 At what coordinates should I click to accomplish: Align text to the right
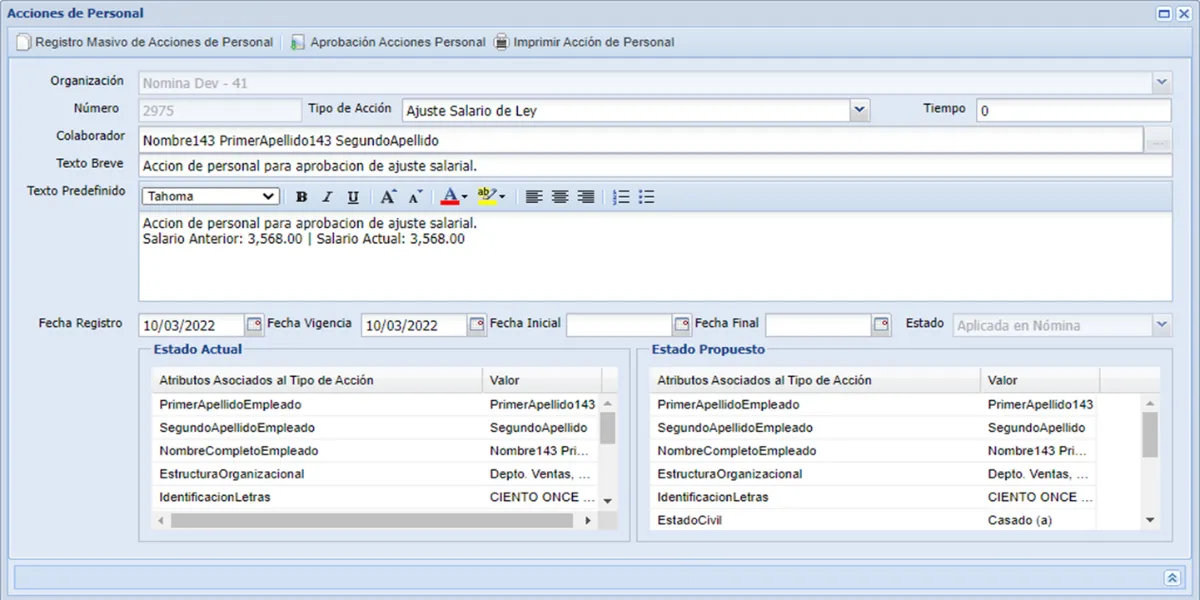[586, 197]
